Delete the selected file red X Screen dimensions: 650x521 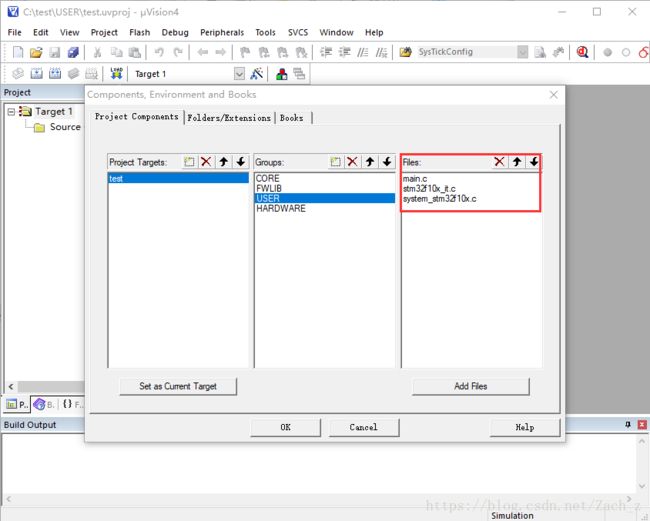(500, 162)
